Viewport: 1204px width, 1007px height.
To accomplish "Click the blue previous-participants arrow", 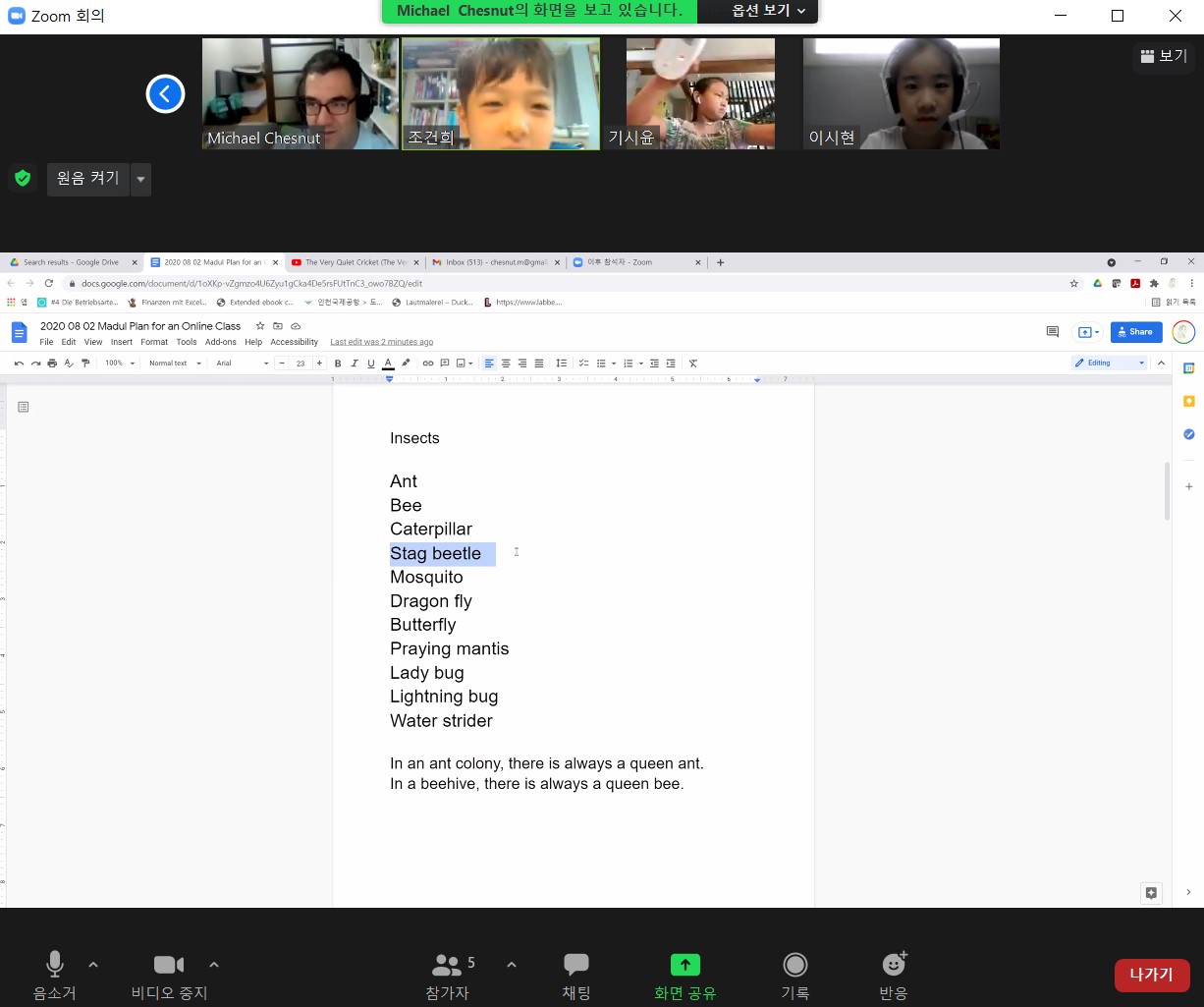I will tap(165, 94).
